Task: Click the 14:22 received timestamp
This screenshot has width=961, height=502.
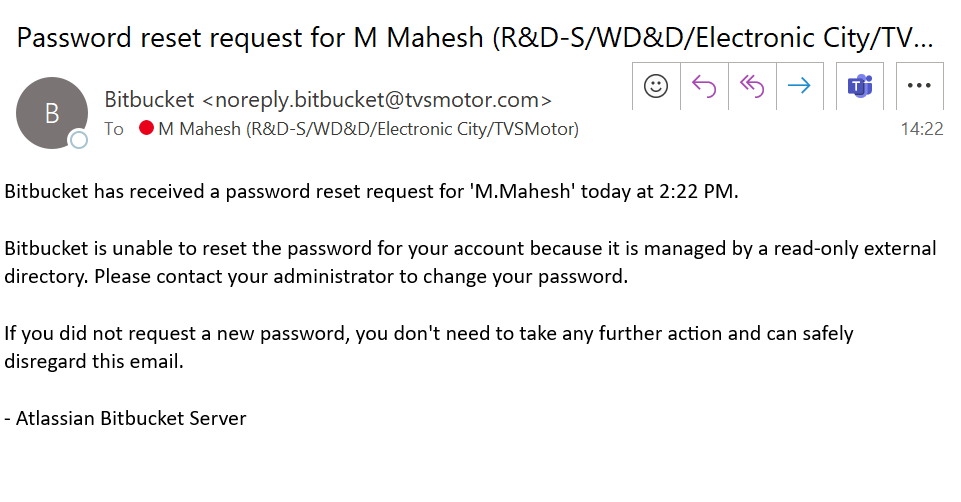Action: pos(922,129)
